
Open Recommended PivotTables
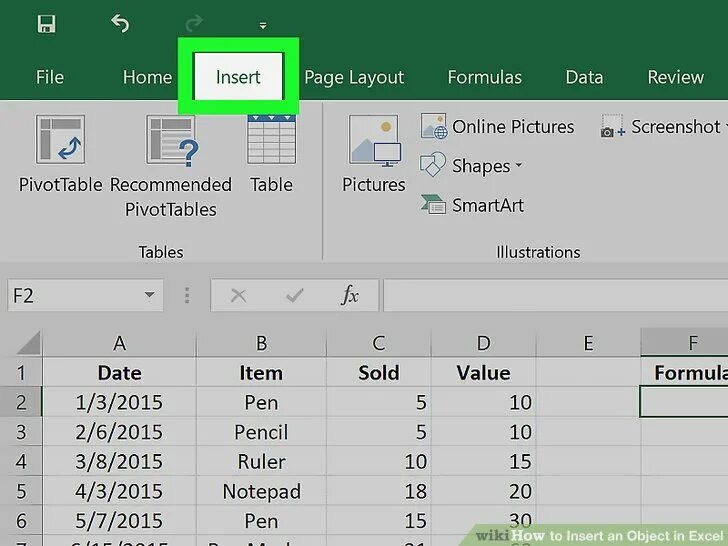pyautogui.click(x=171, y=166)
